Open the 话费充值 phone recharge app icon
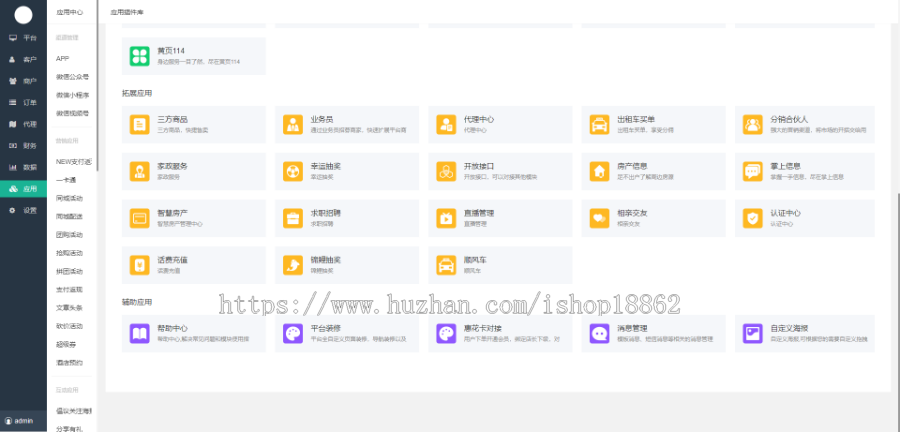This screenshot has height=432, width=900. click(x=139, y=265)
